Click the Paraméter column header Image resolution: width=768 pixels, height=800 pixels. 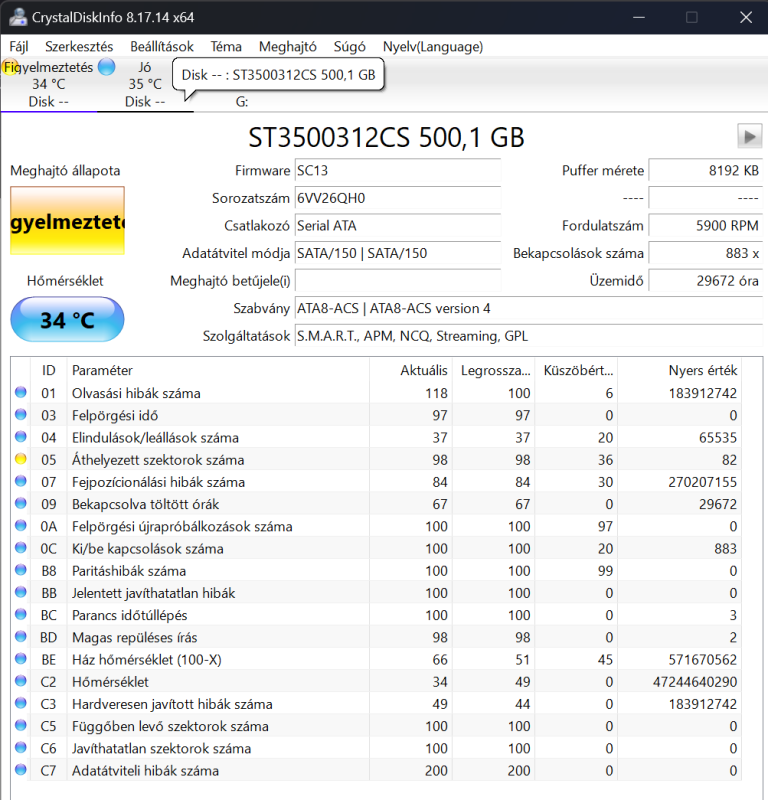[x=218, y=370]
